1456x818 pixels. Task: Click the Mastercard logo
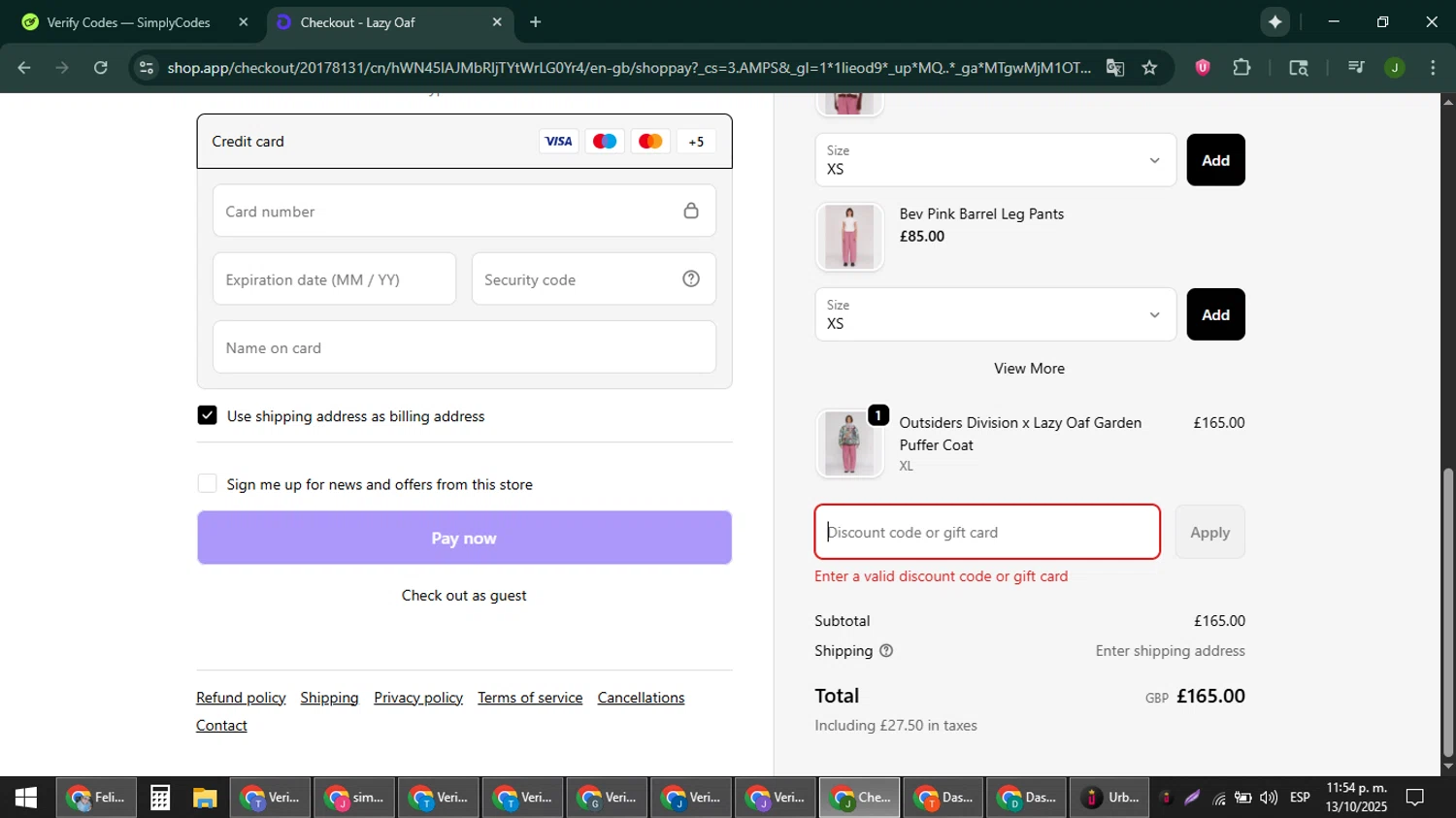650,142
